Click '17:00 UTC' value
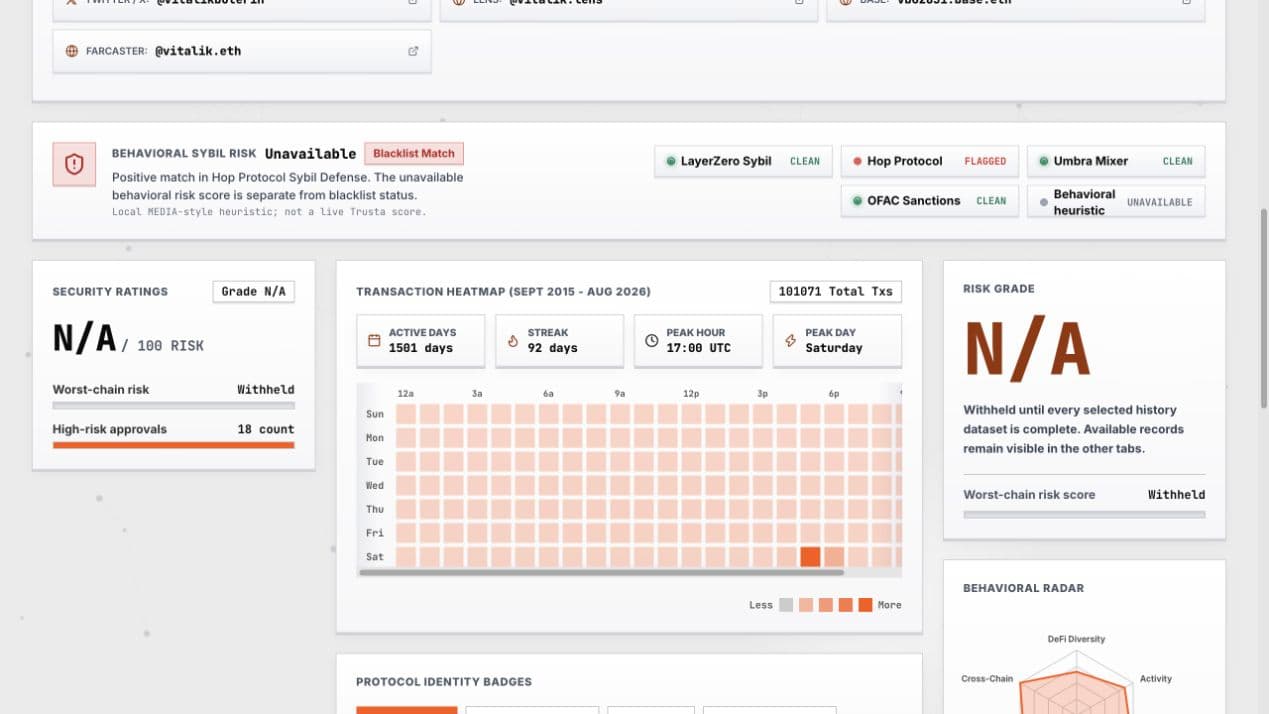This screenshot has width=1269, height=714. coord(699,348)
